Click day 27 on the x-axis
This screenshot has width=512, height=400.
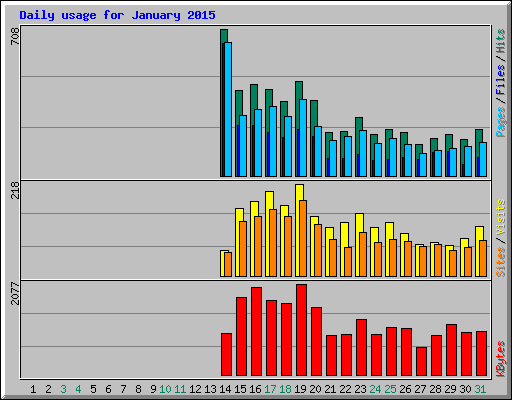coord(420,389)
